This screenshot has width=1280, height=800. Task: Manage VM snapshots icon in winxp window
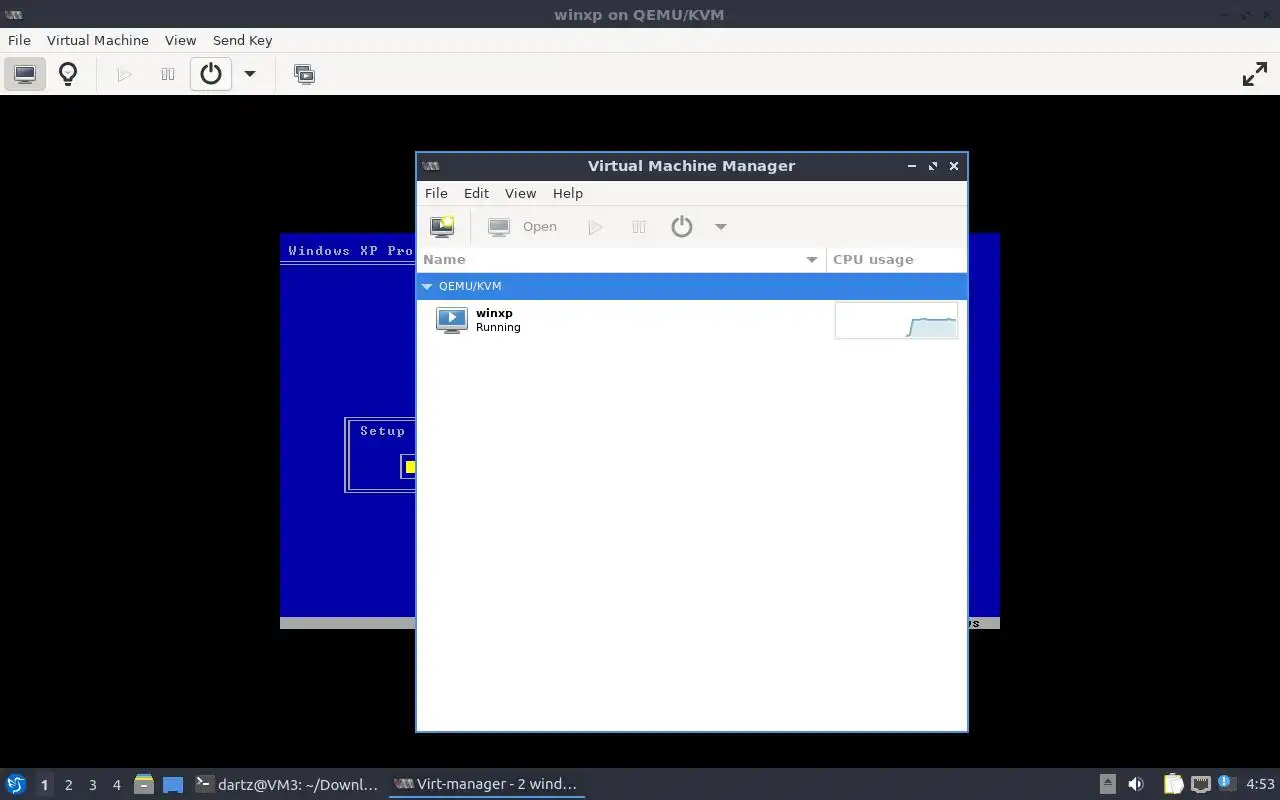(304, 74)
